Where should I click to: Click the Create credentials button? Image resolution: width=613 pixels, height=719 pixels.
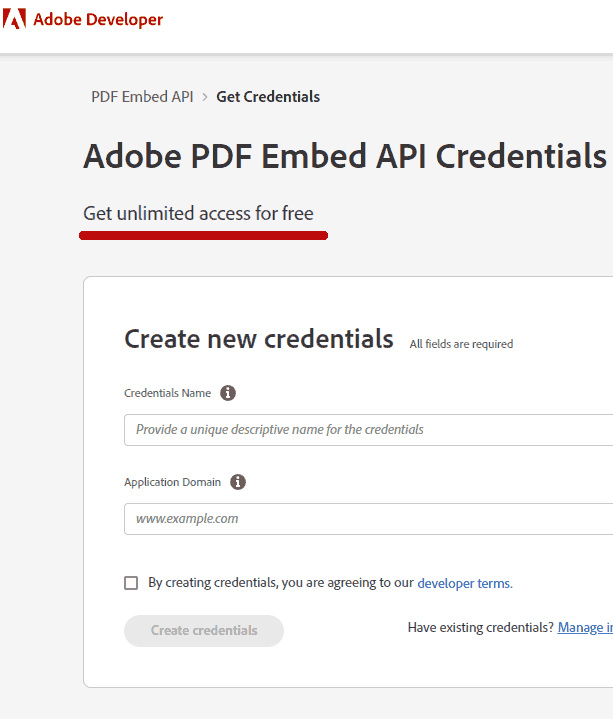[204, 631]
